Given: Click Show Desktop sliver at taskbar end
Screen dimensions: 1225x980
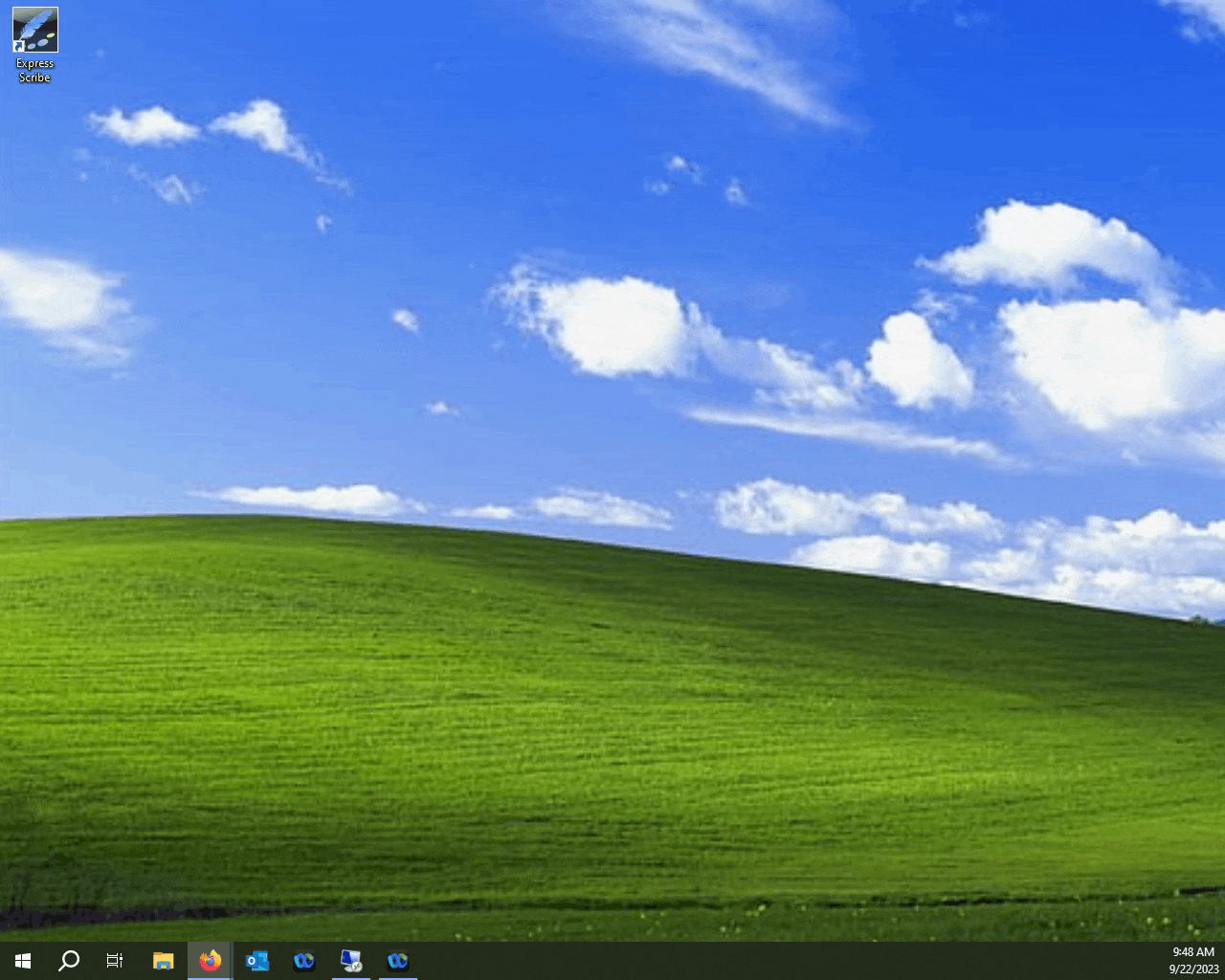Looking at the screenshot, I should coord(1222,960).
